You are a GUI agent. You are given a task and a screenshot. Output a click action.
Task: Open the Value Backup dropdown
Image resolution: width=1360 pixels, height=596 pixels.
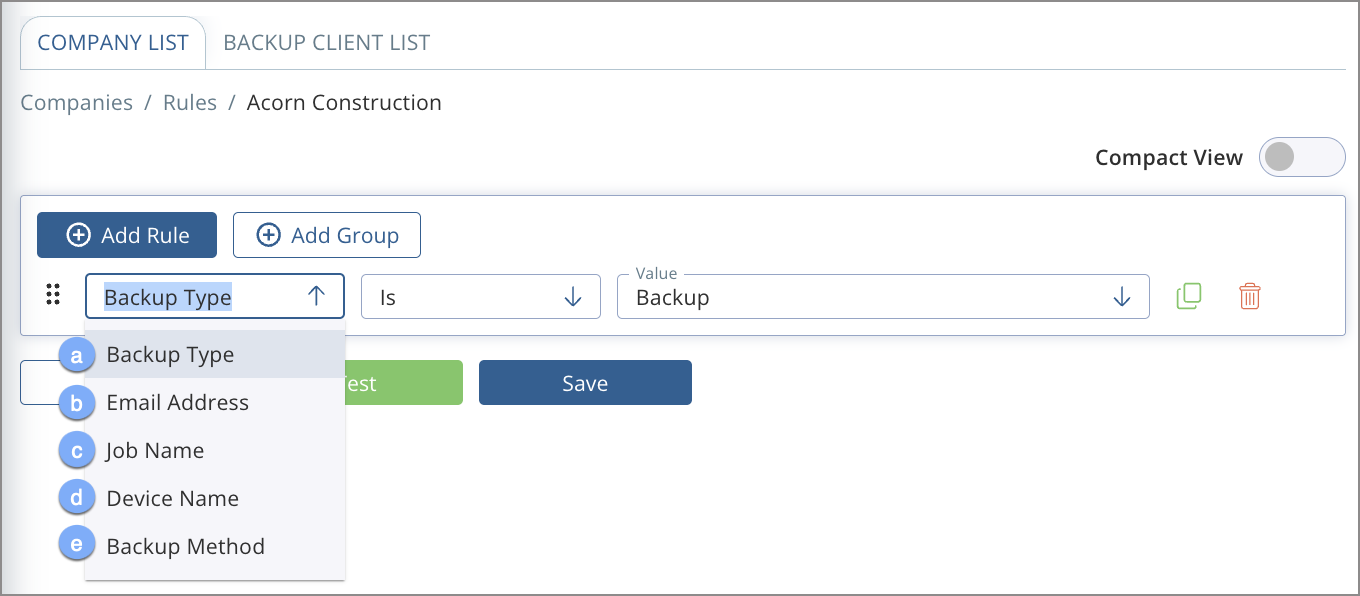(x=883, y=297)
